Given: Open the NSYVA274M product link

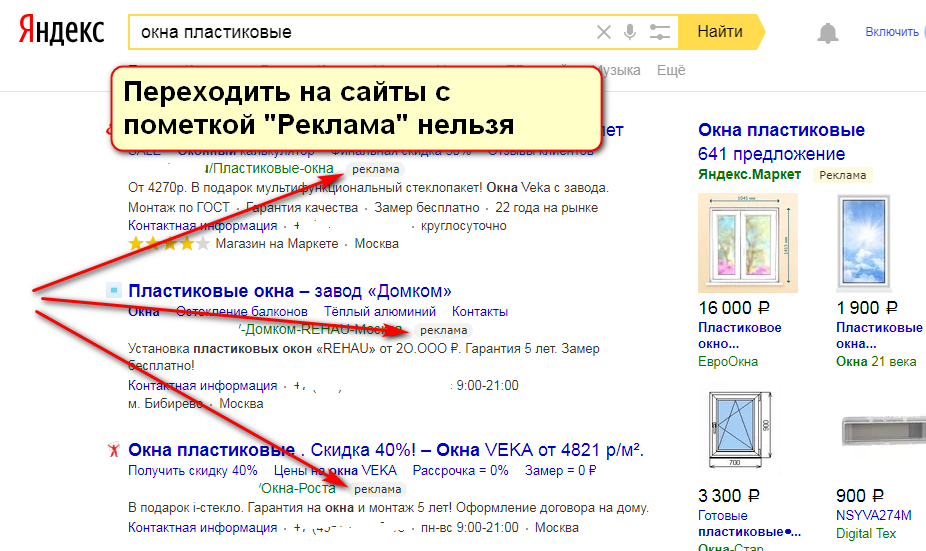Looking at the screenshot, I should tap(873, 515).
